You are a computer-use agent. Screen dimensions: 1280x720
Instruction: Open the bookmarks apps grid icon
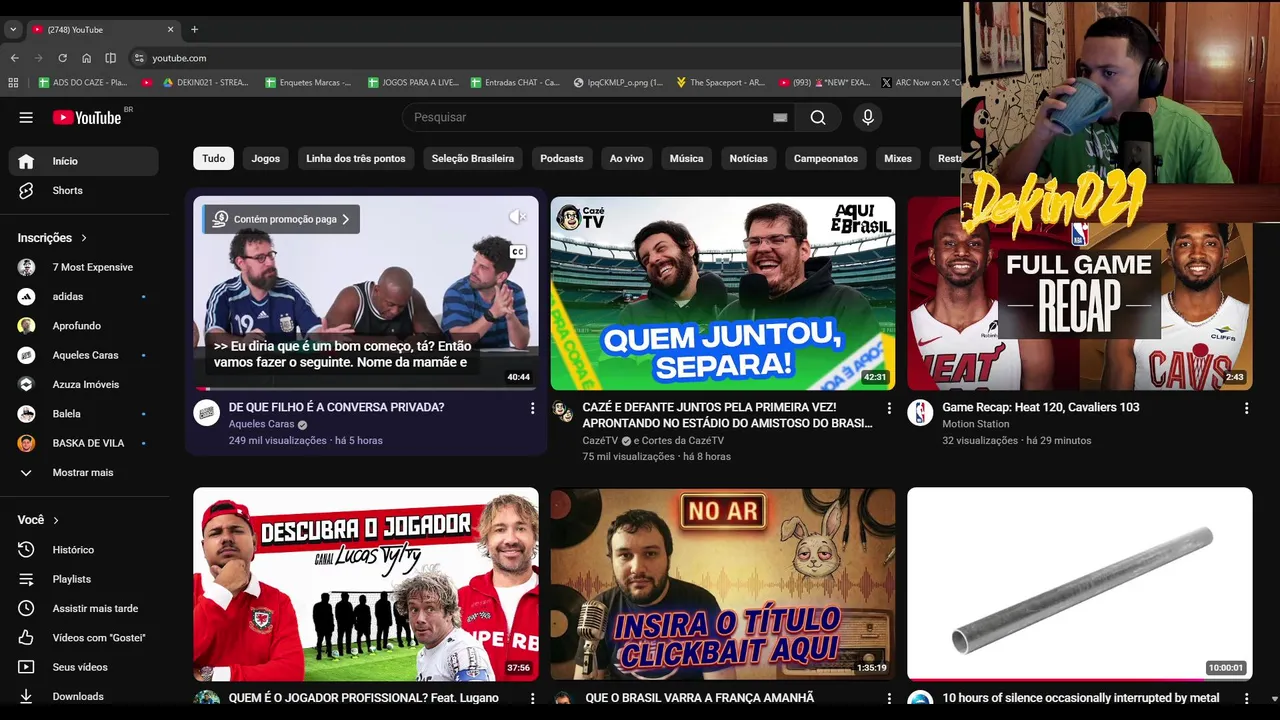14,83
